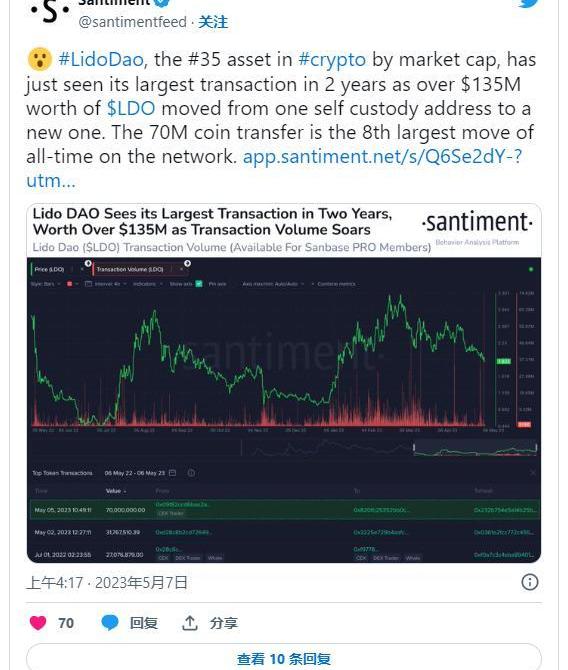Click the calendar icon beside date range
The height and width of the screenshot is (670, 568).
(x=172, y=473)
